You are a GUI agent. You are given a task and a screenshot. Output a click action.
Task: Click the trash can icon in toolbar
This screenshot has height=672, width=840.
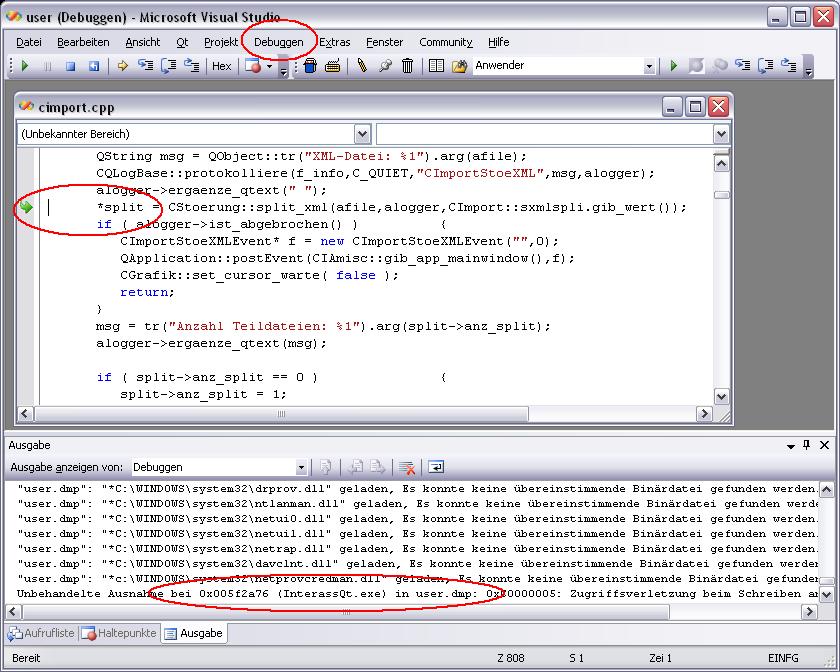click(x=408, y=66)
